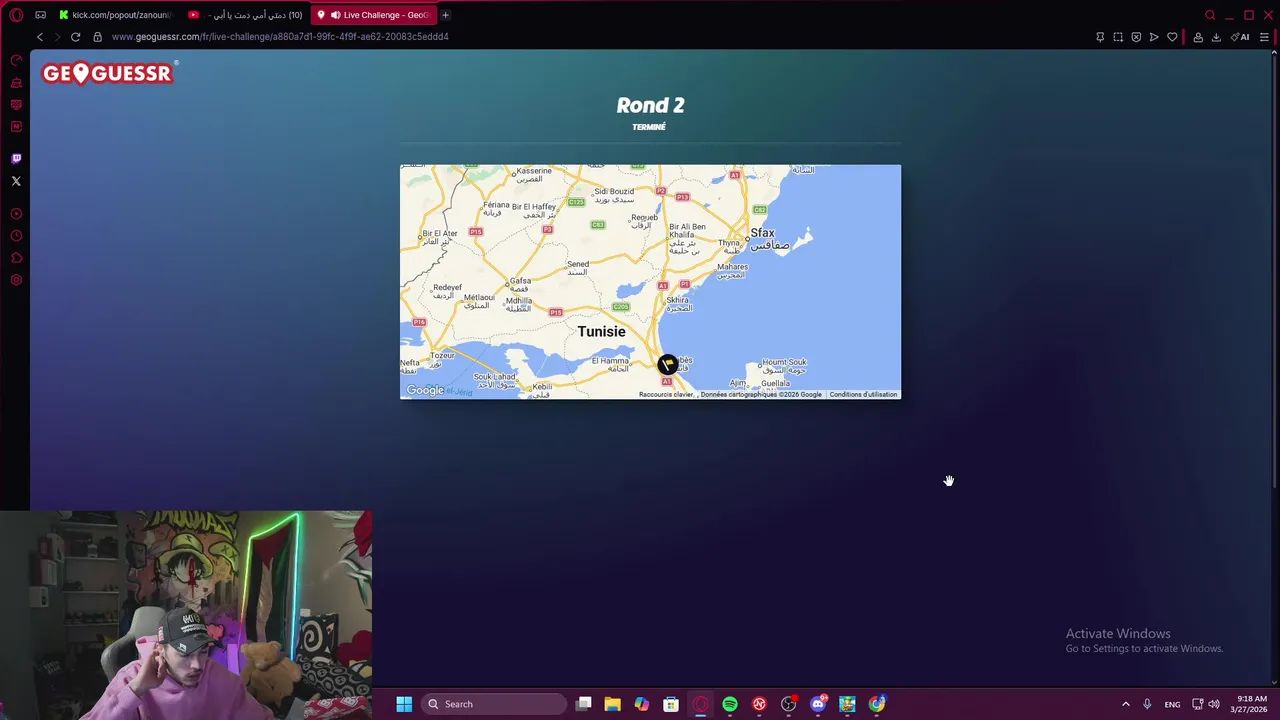Viewport: 1280px width, 720px height.
Task: Select the Live Challenge GeoGuessr tab
Action: [x=374, y=15]
